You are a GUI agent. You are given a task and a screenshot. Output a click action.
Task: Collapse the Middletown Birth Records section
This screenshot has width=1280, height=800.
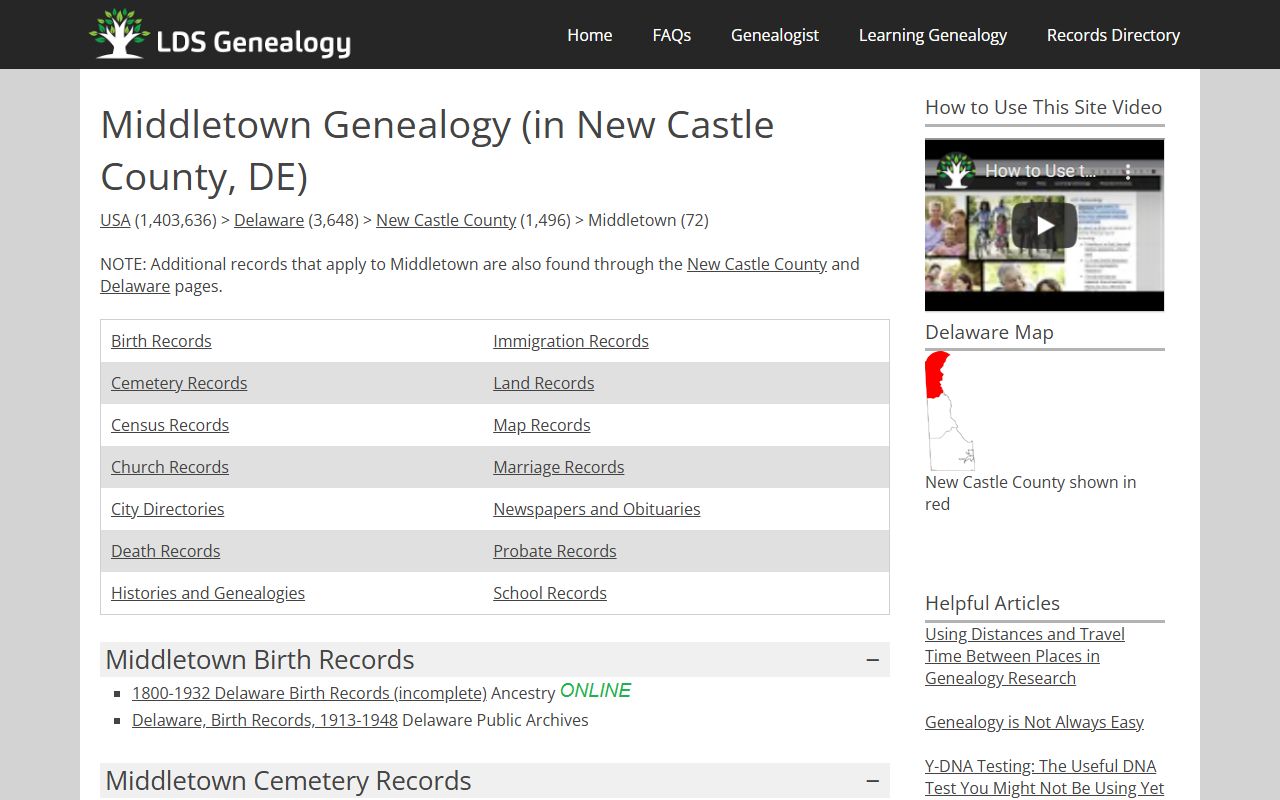tap(872, 660)
